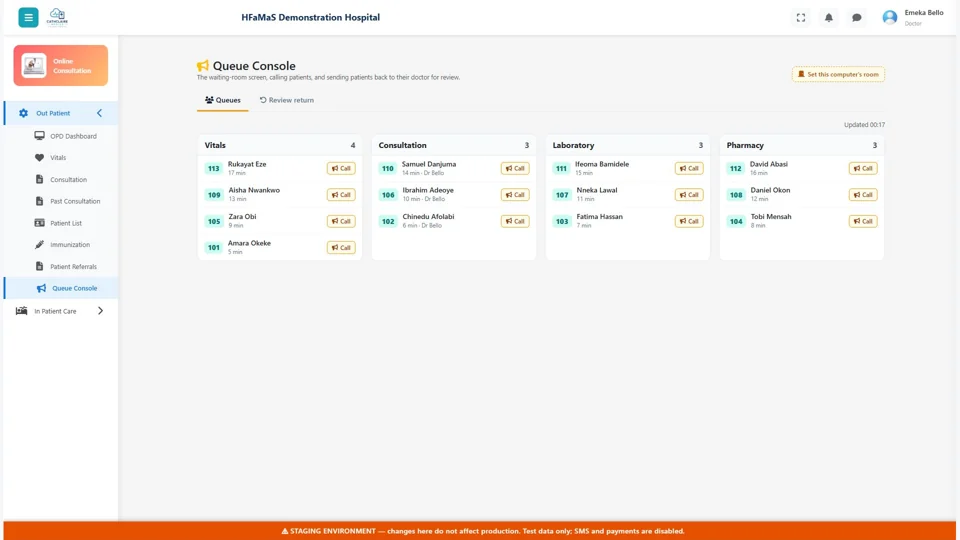Click the Laboratory queue header
960x540 pixels.
click(x=628, y=145)
